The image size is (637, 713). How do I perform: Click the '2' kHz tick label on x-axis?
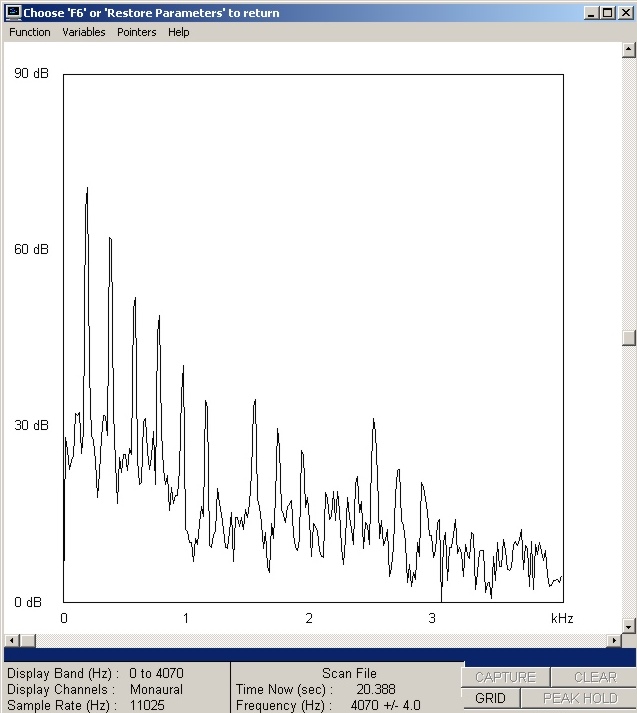click(x=309, y=618)
